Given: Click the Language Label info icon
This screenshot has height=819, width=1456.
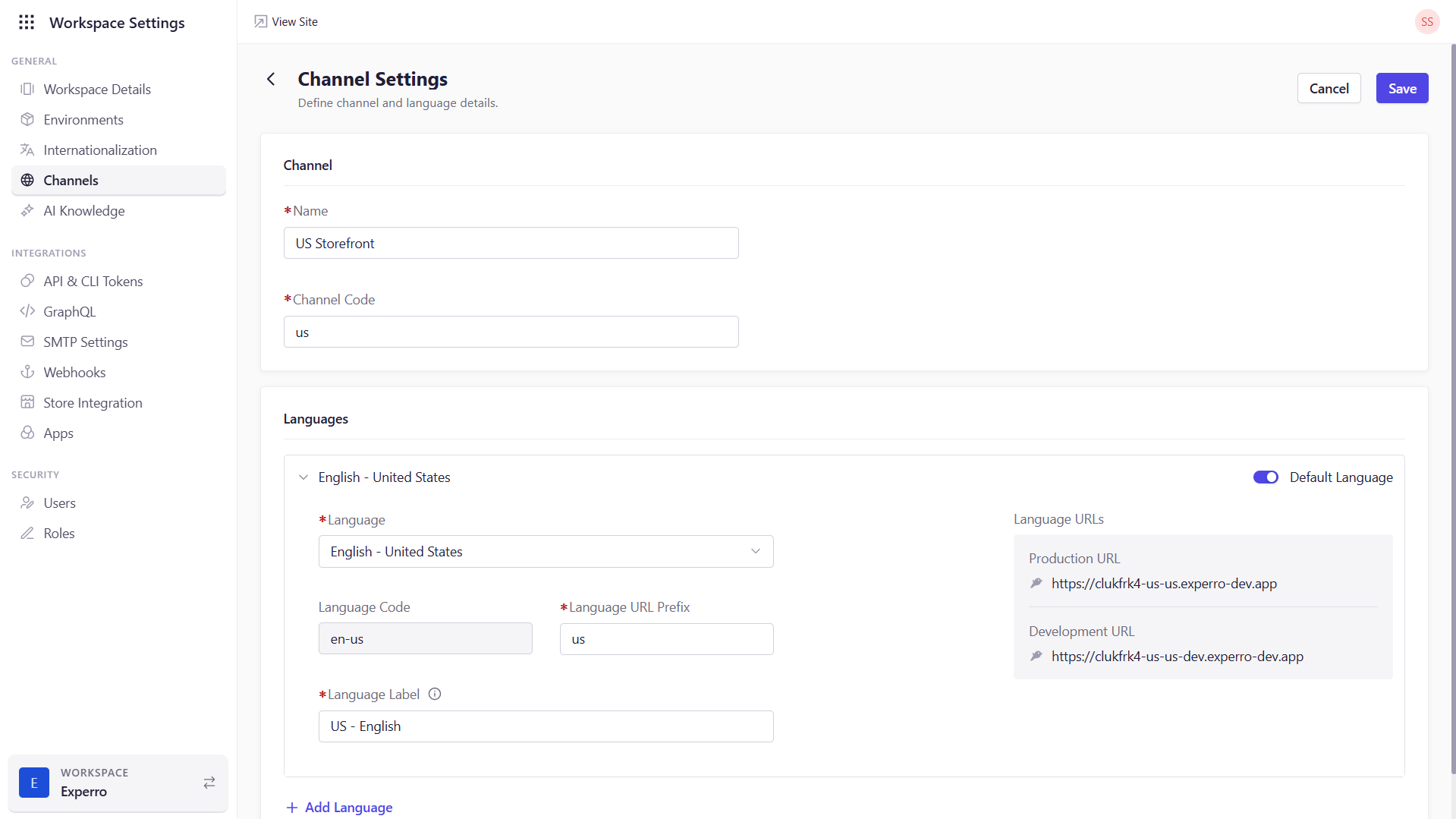Looking at the screenshot, I should click(435, 694).
